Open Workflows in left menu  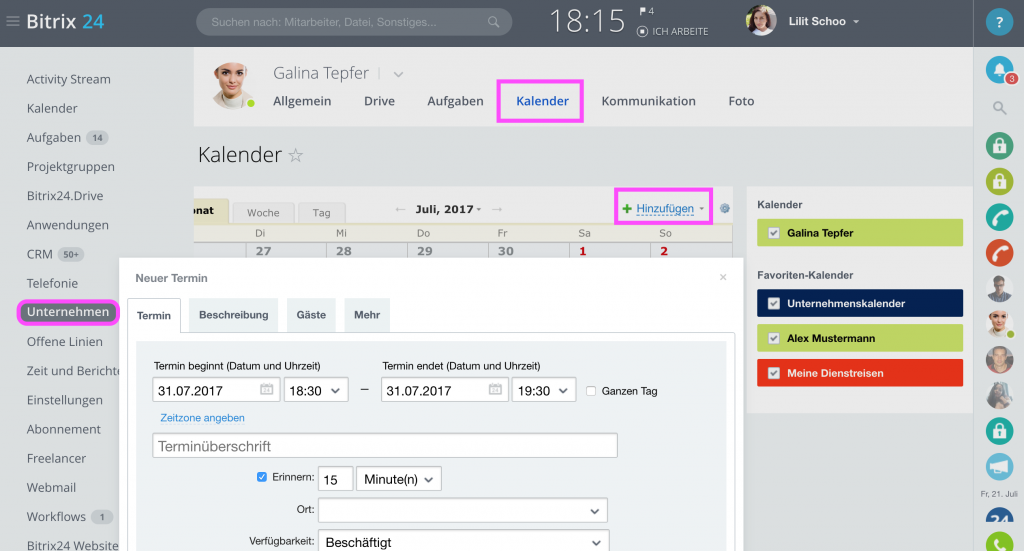click(56, 516)
